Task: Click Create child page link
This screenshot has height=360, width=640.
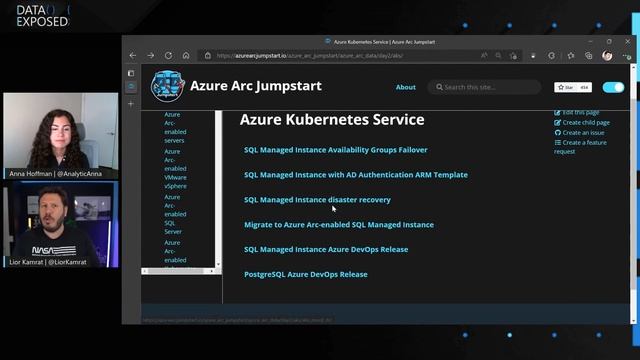Action: (x=582, y=122)
